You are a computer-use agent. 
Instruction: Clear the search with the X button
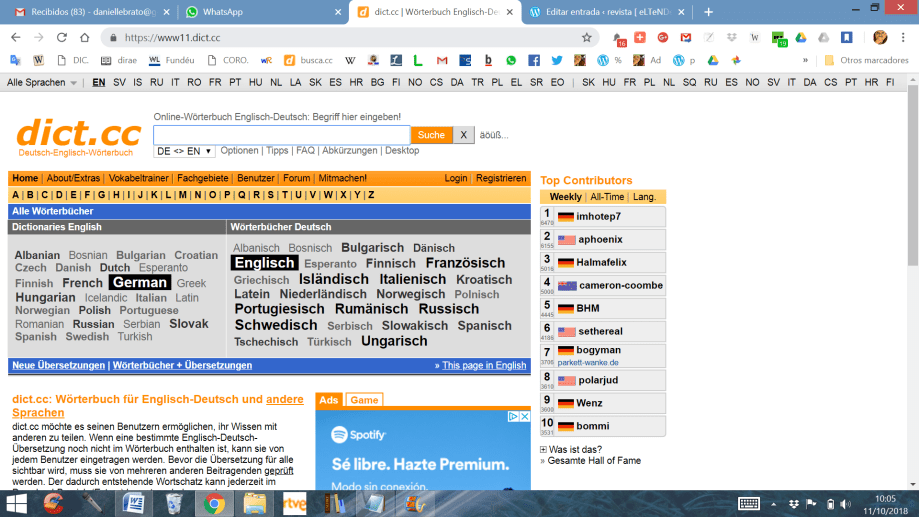(x=464, y=135)
